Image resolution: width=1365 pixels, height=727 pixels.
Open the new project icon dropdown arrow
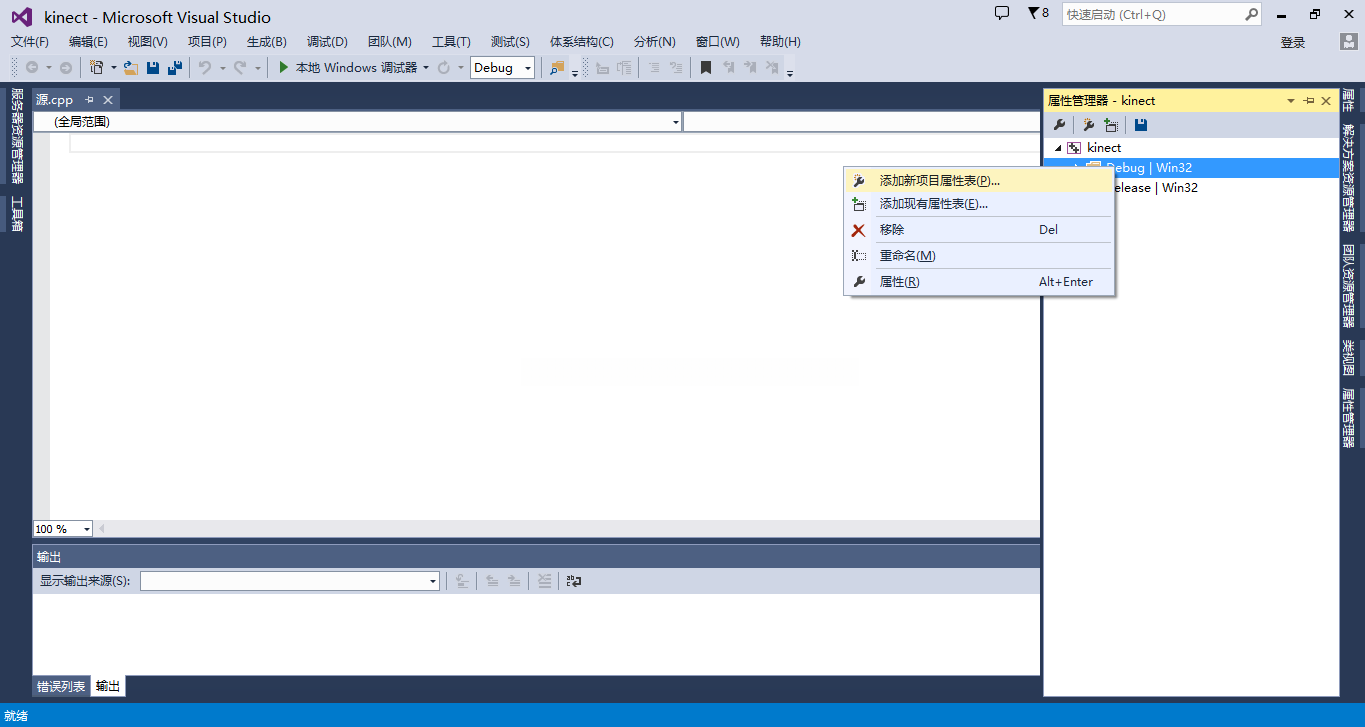tap(113, 68)
